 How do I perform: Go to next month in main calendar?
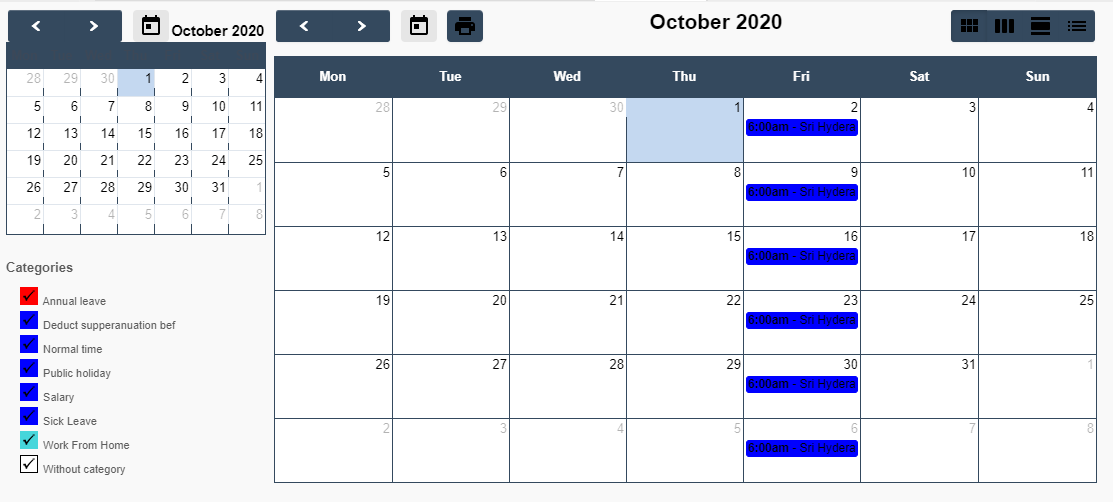click(x=362, y=26)
